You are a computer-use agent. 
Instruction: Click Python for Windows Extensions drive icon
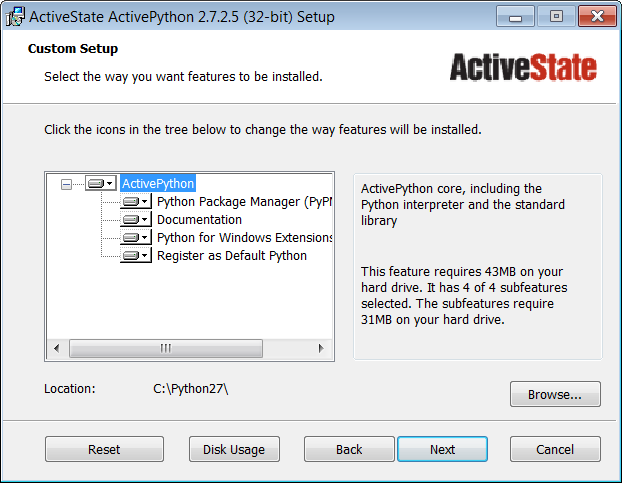[x=131, y=238]
